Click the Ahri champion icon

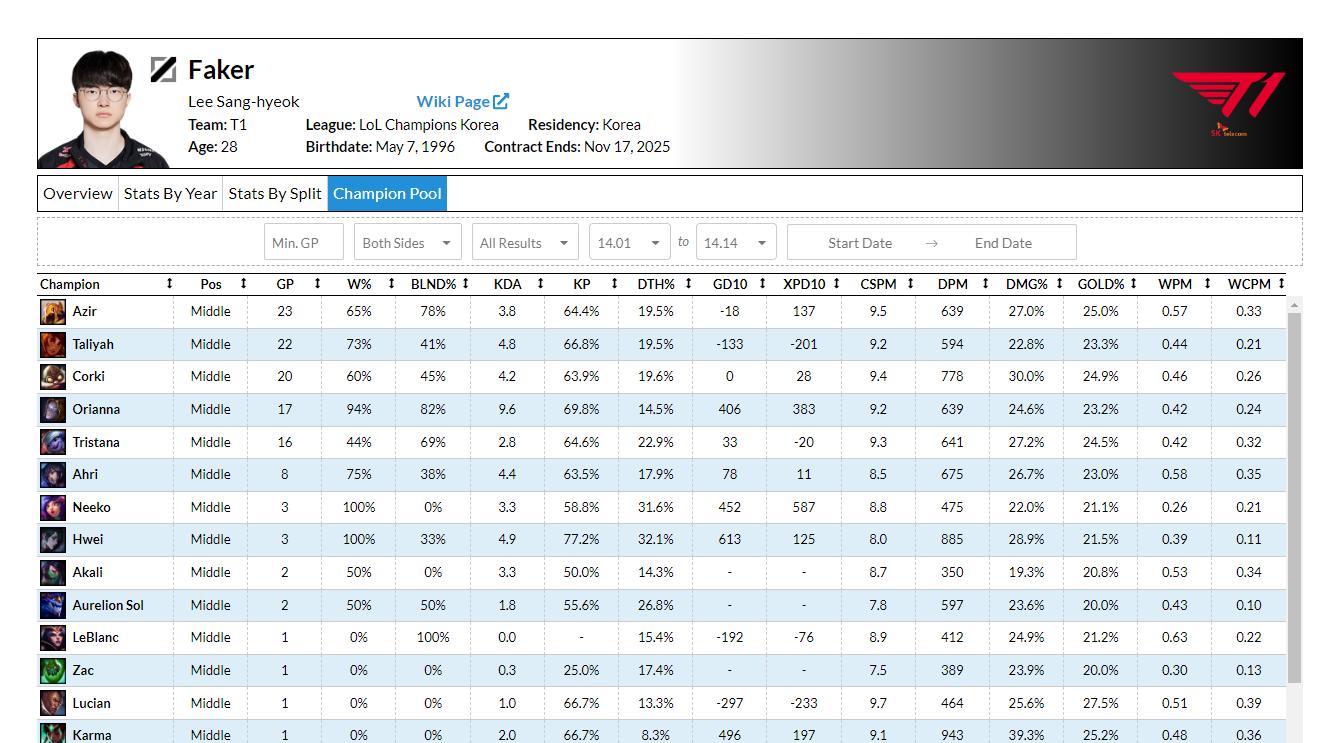(x=53, y=474)
